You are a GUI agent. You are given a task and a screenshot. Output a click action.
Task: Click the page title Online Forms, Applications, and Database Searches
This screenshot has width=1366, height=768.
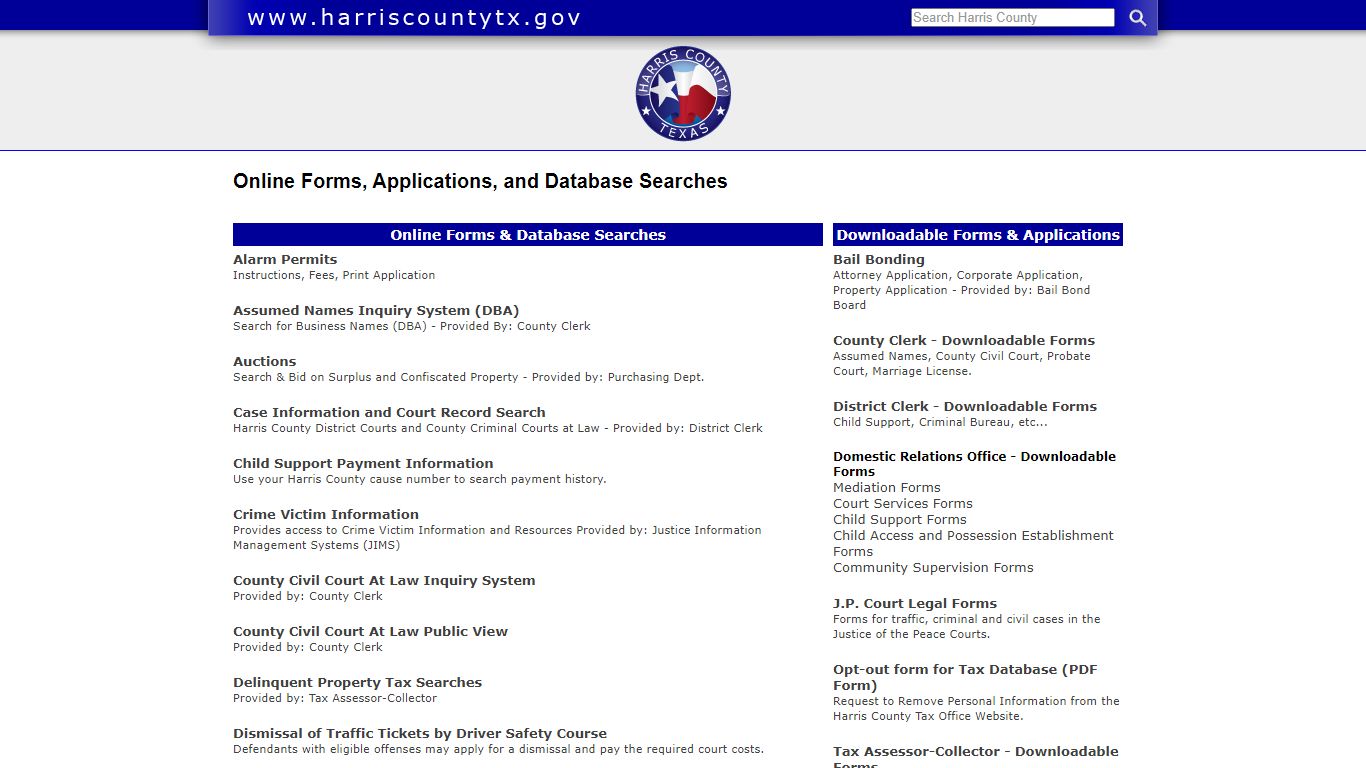(x=480, y=181)
